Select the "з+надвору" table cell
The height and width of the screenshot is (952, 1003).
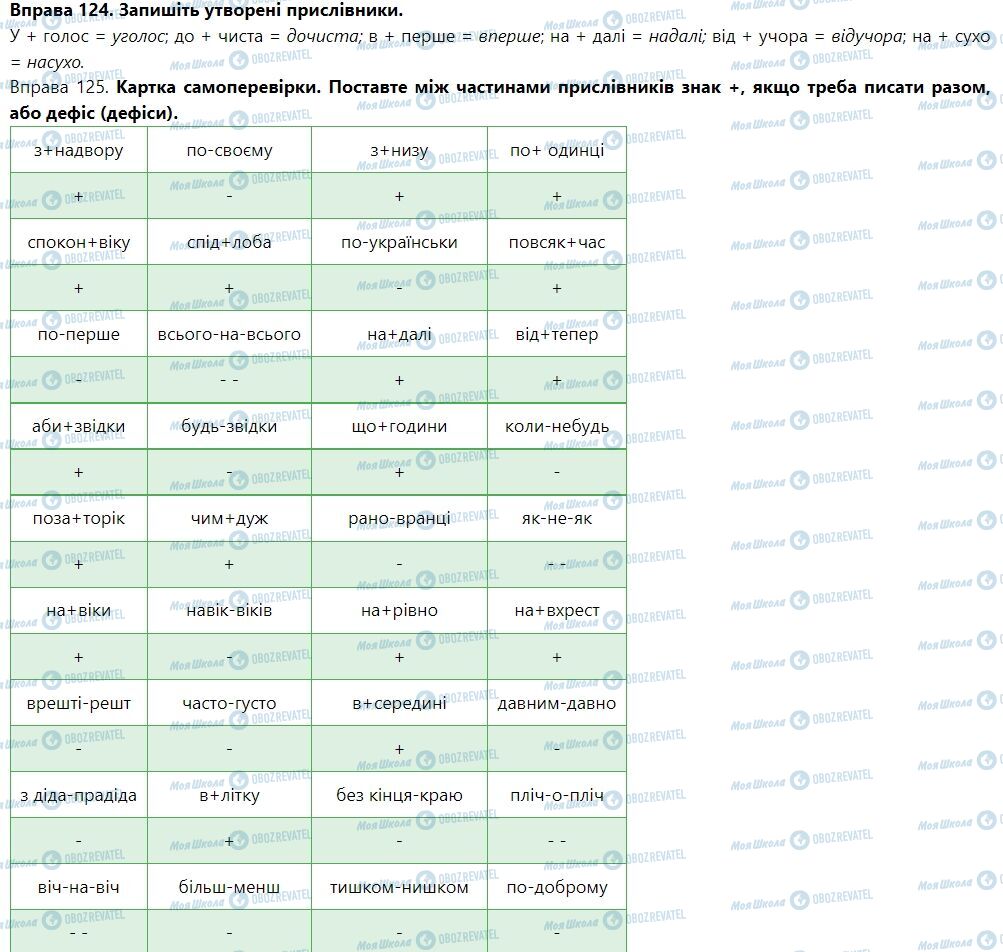click(79, 150)
